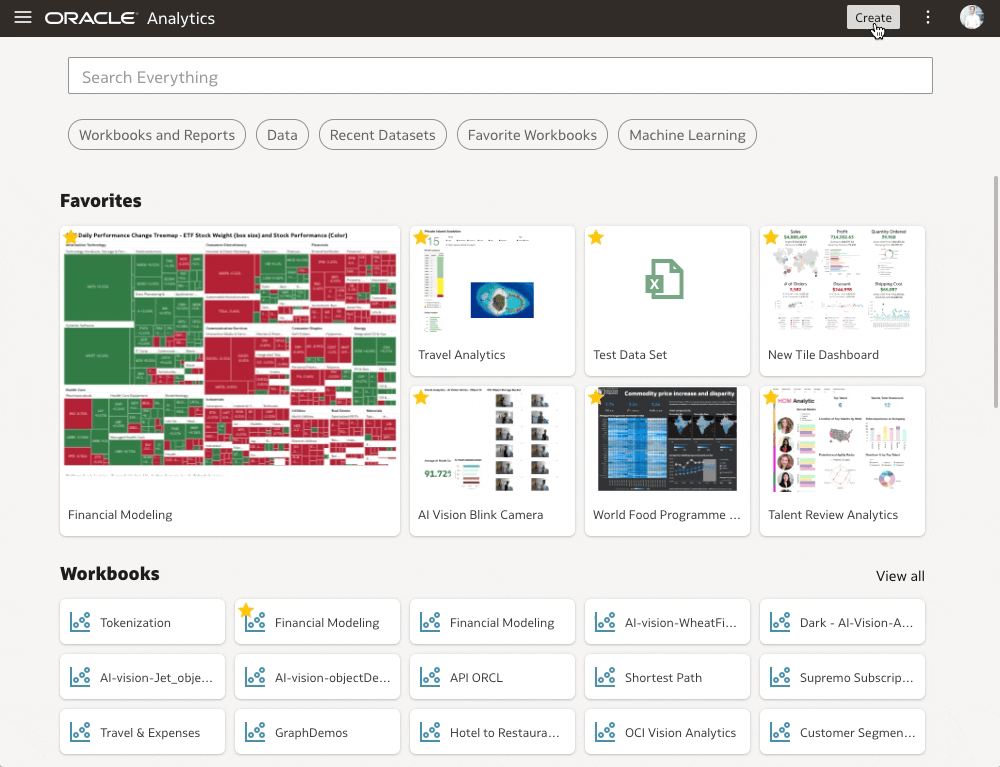Click the Dark - AI-Vision-A... workbook icon
The image size is (1000, 767).
780,622
